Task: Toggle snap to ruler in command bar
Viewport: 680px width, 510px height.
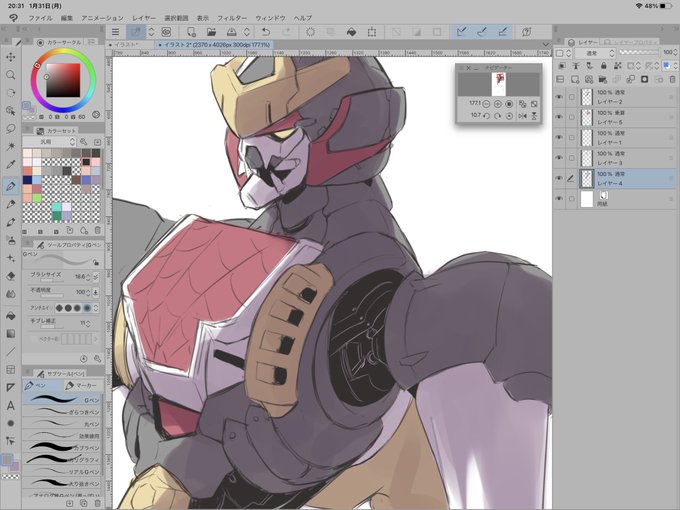Action: (x=461, y=32)
